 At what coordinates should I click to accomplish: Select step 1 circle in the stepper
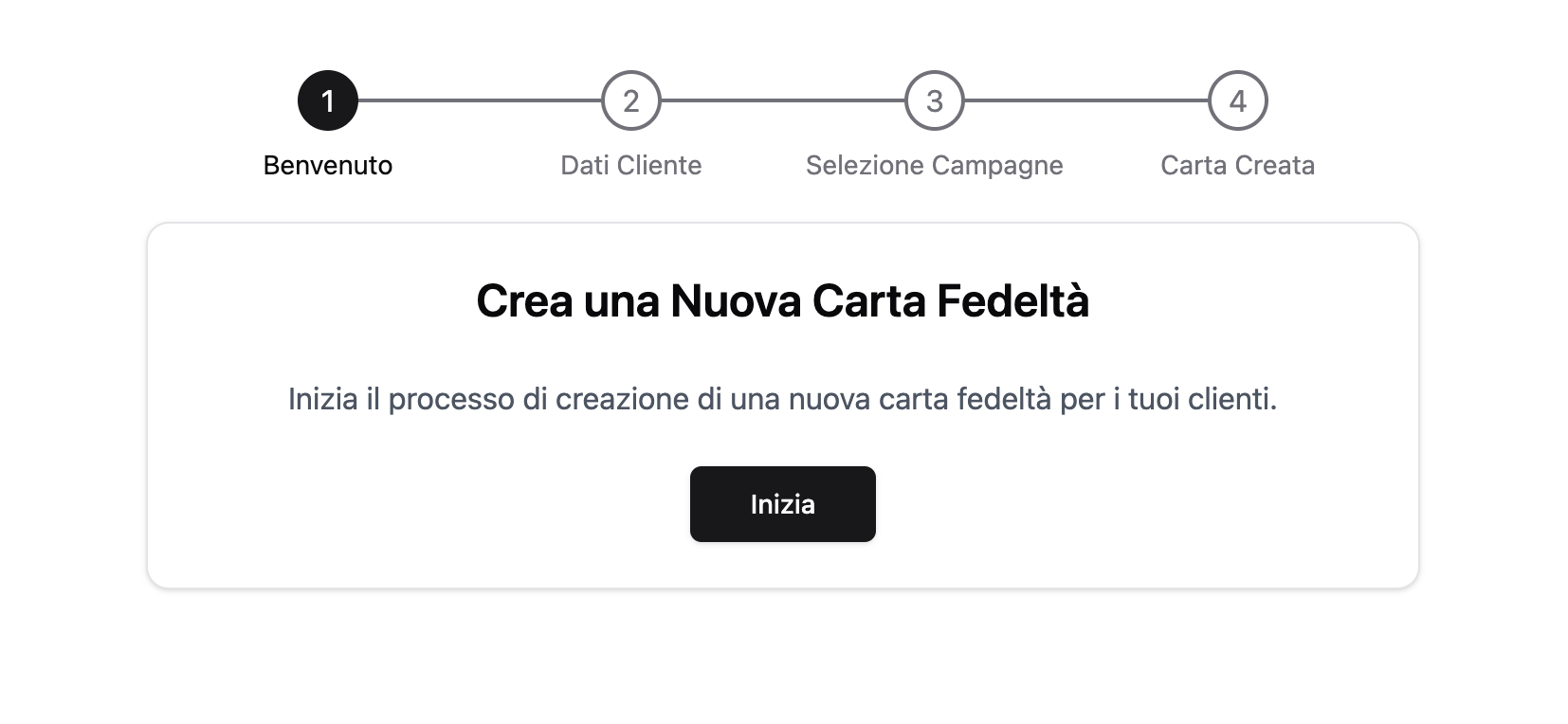(x=328, y=100)
